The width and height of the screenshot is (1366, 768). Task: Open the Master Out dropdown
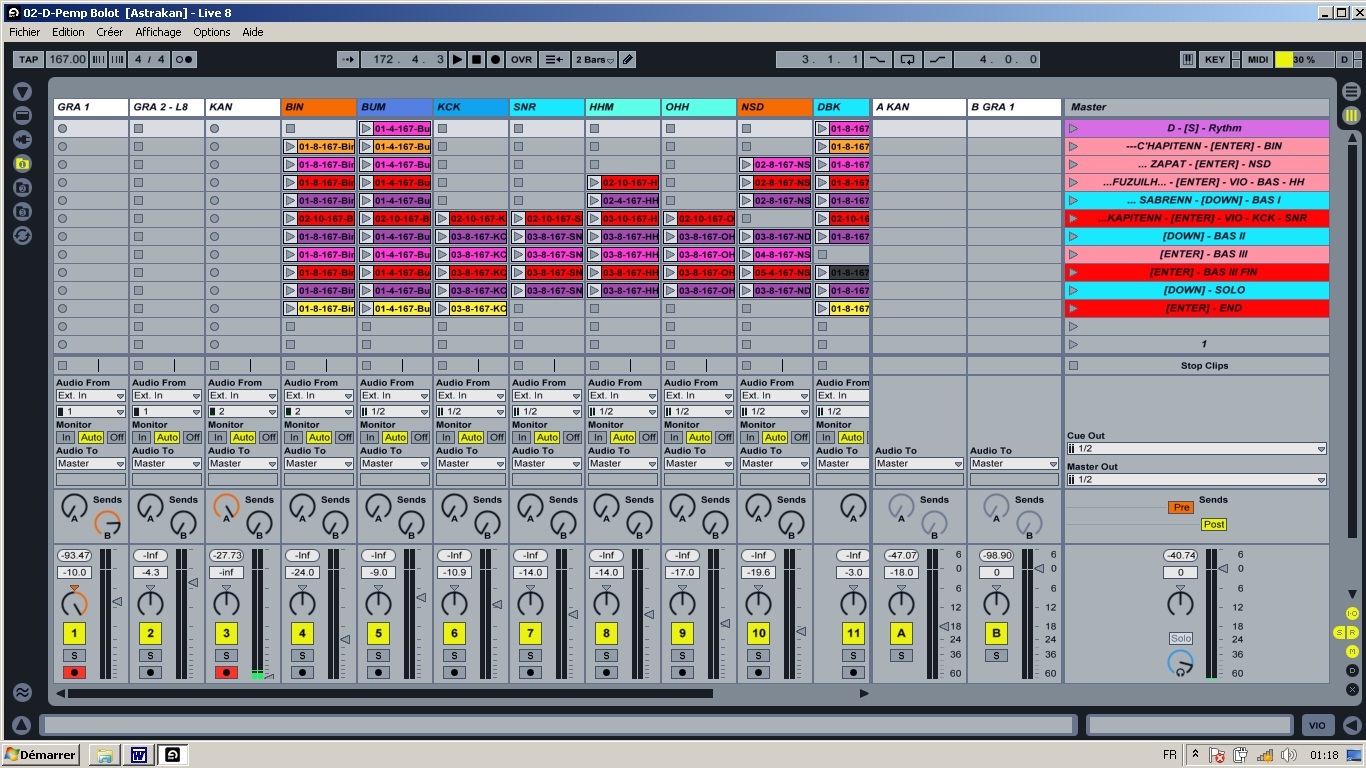[x=1196, y=480]
